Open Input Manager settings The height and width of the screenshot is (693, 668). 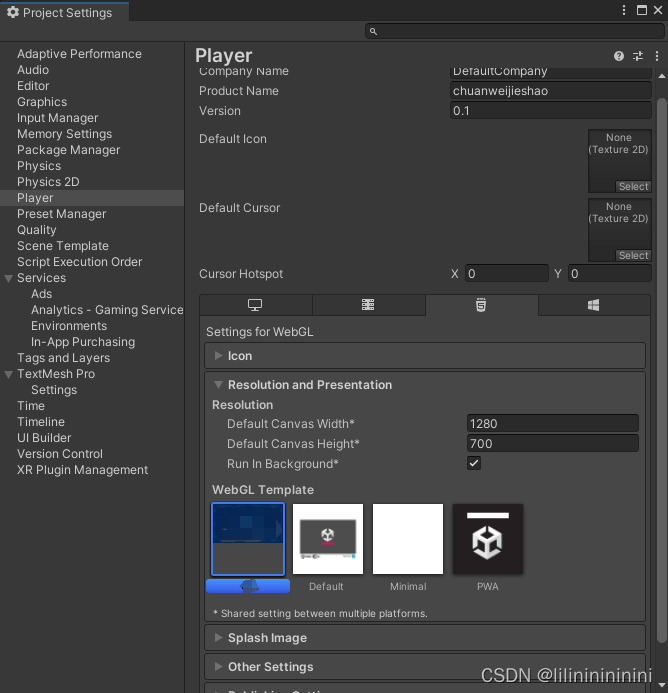pos(57,118)
